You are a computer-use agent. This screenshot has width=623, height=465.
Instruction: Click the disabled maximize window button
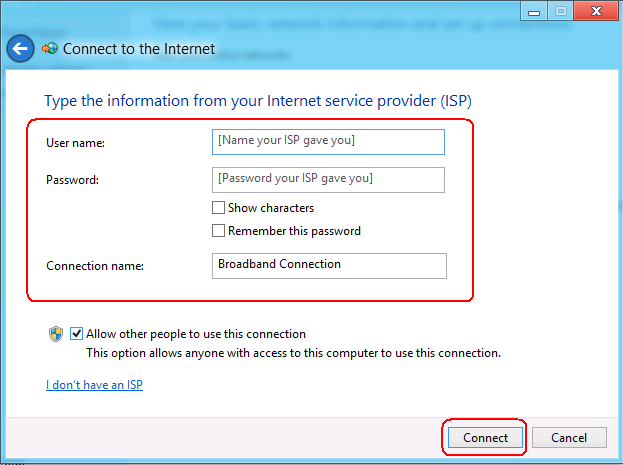coord(560,11)
